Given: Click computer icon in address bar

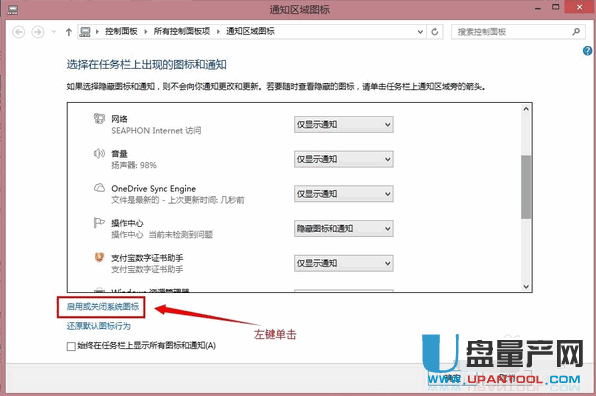Looking at the screenshot, I should [85, 32].
